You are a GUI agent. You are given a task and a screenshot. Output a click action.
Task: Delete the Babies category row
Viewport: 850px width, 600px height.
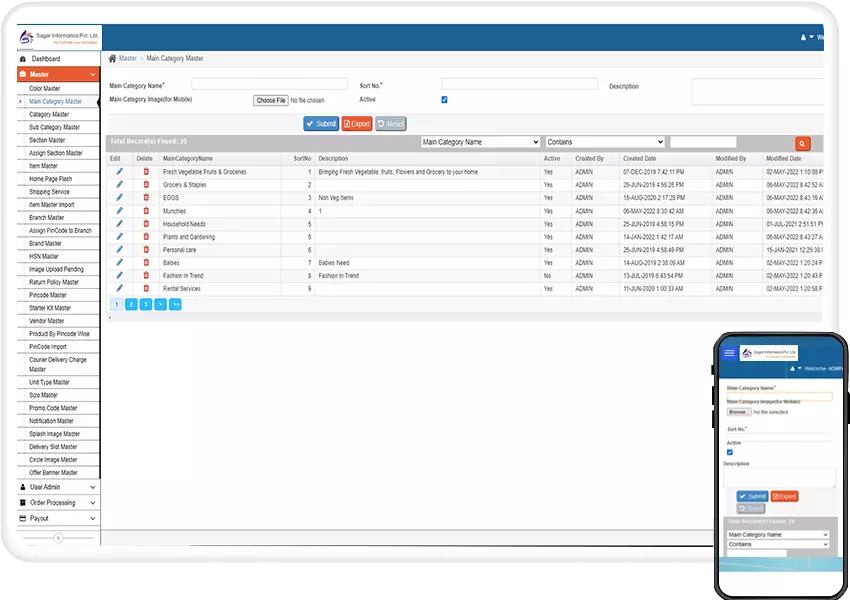[146, 262]
